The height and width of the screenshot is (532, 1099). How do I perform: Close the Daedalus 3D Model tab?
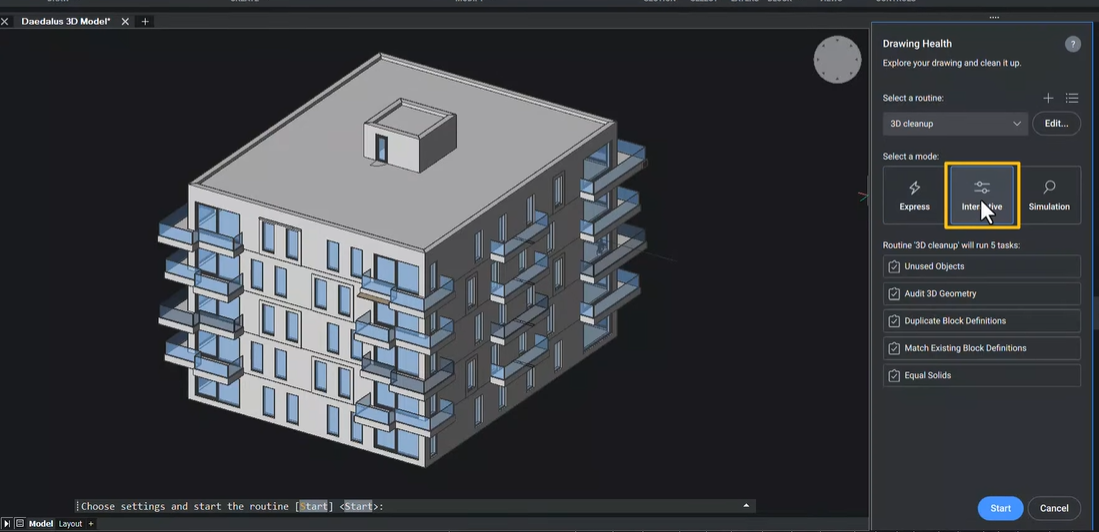click(x=125, y=22)
